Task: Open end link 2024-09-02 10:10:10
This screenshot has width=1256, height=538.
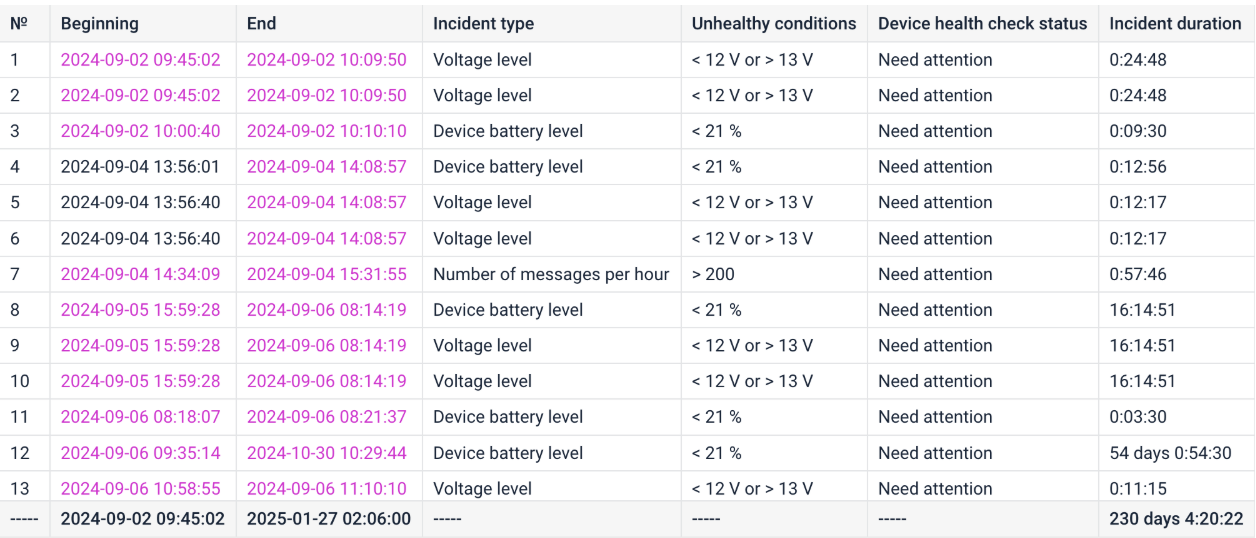Action: (x=327, y=131)
